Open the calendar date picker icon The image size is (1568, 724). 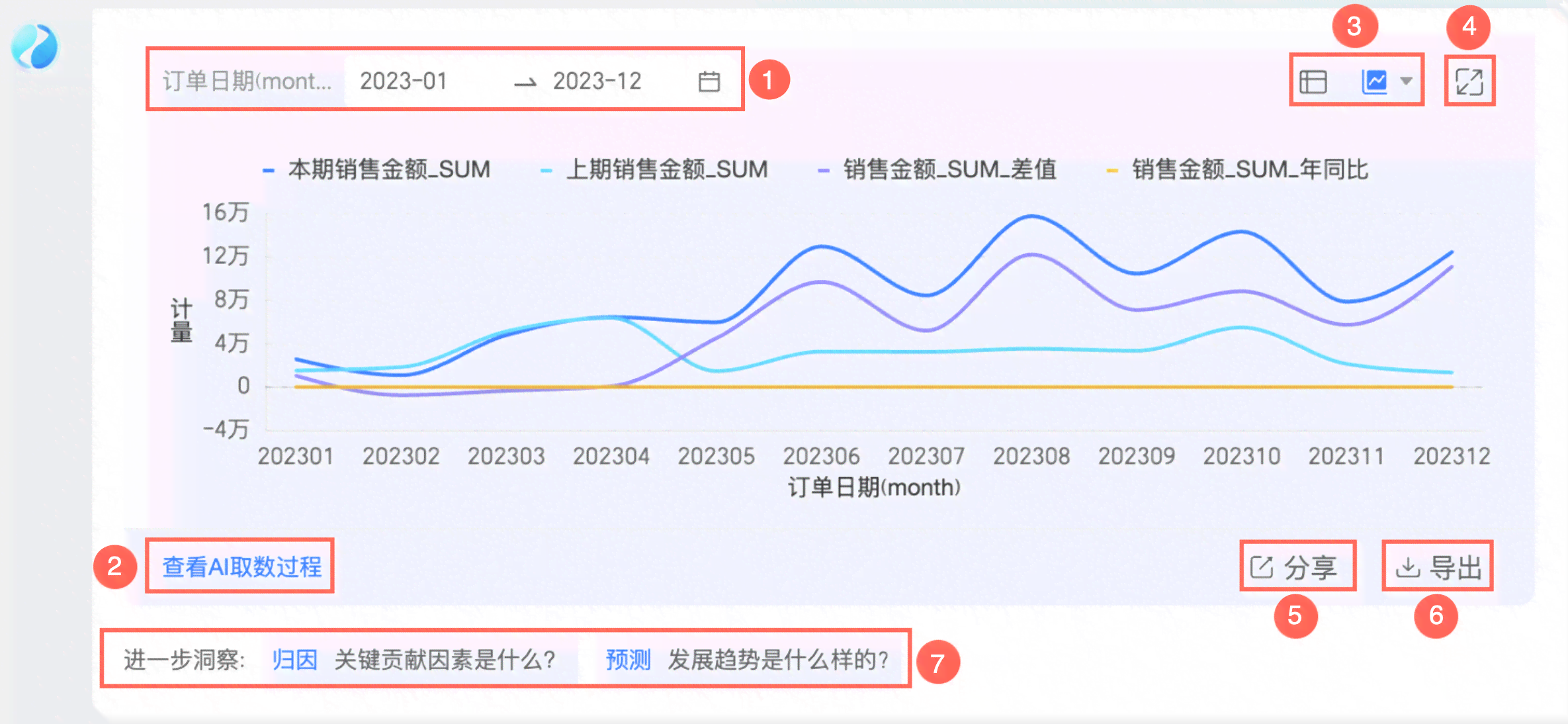709,81
